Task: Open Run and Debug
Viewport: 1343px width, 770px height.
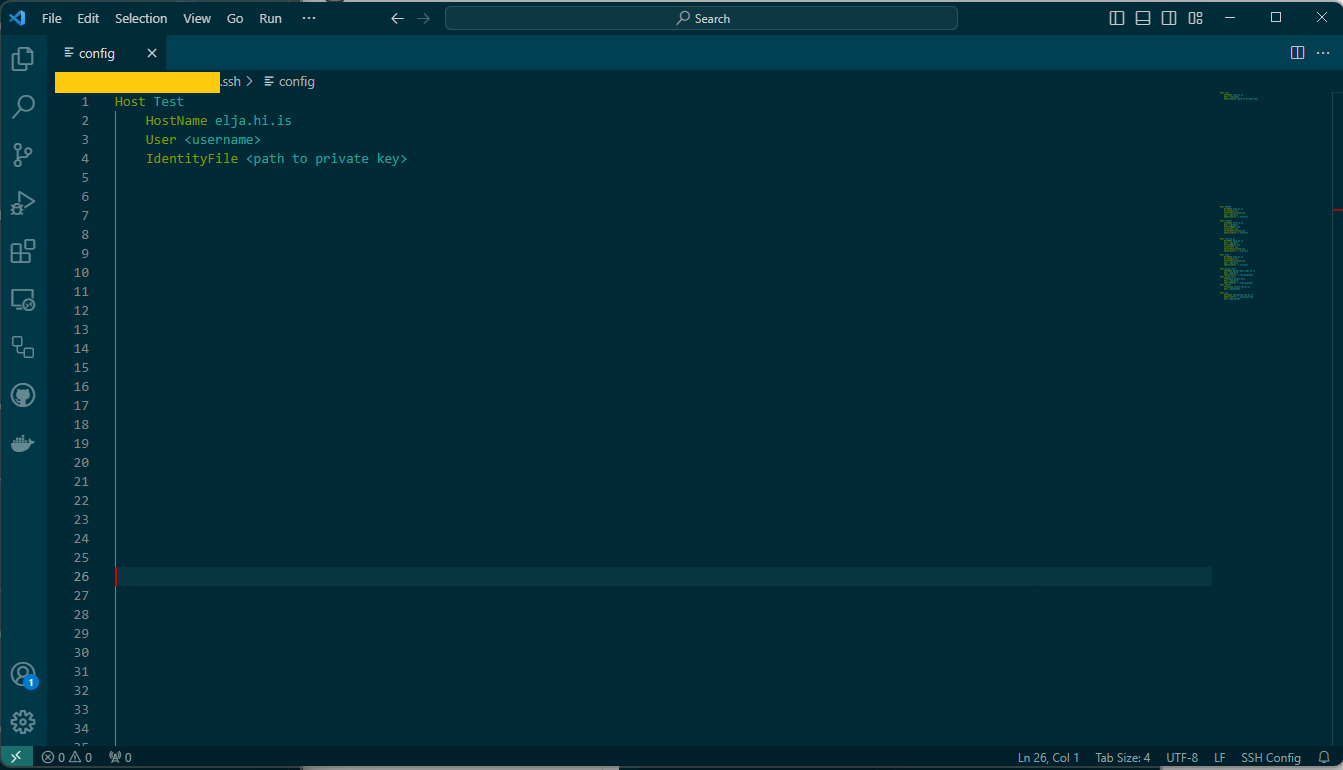Action: 23,203
